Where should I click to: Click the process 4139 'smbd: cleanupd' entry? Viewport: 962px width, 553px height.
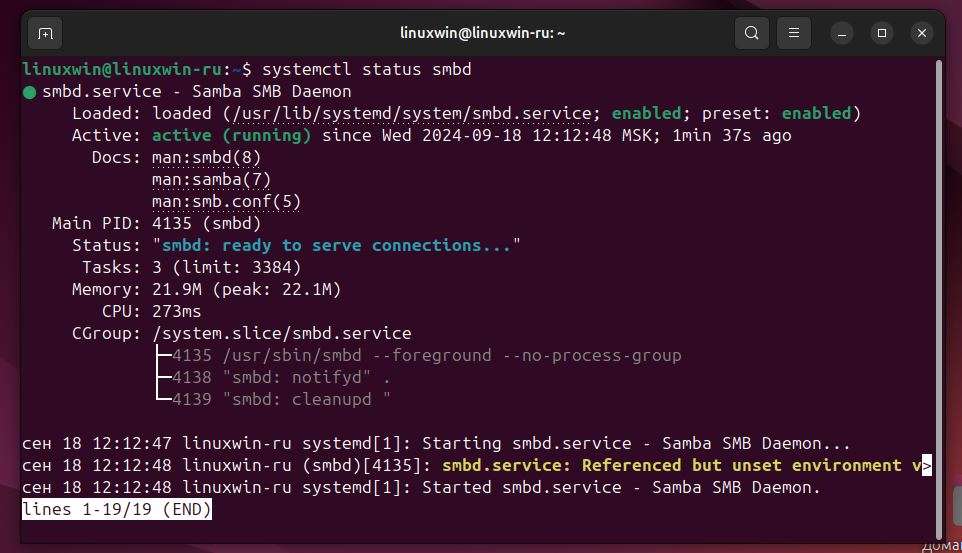(281, 400)
